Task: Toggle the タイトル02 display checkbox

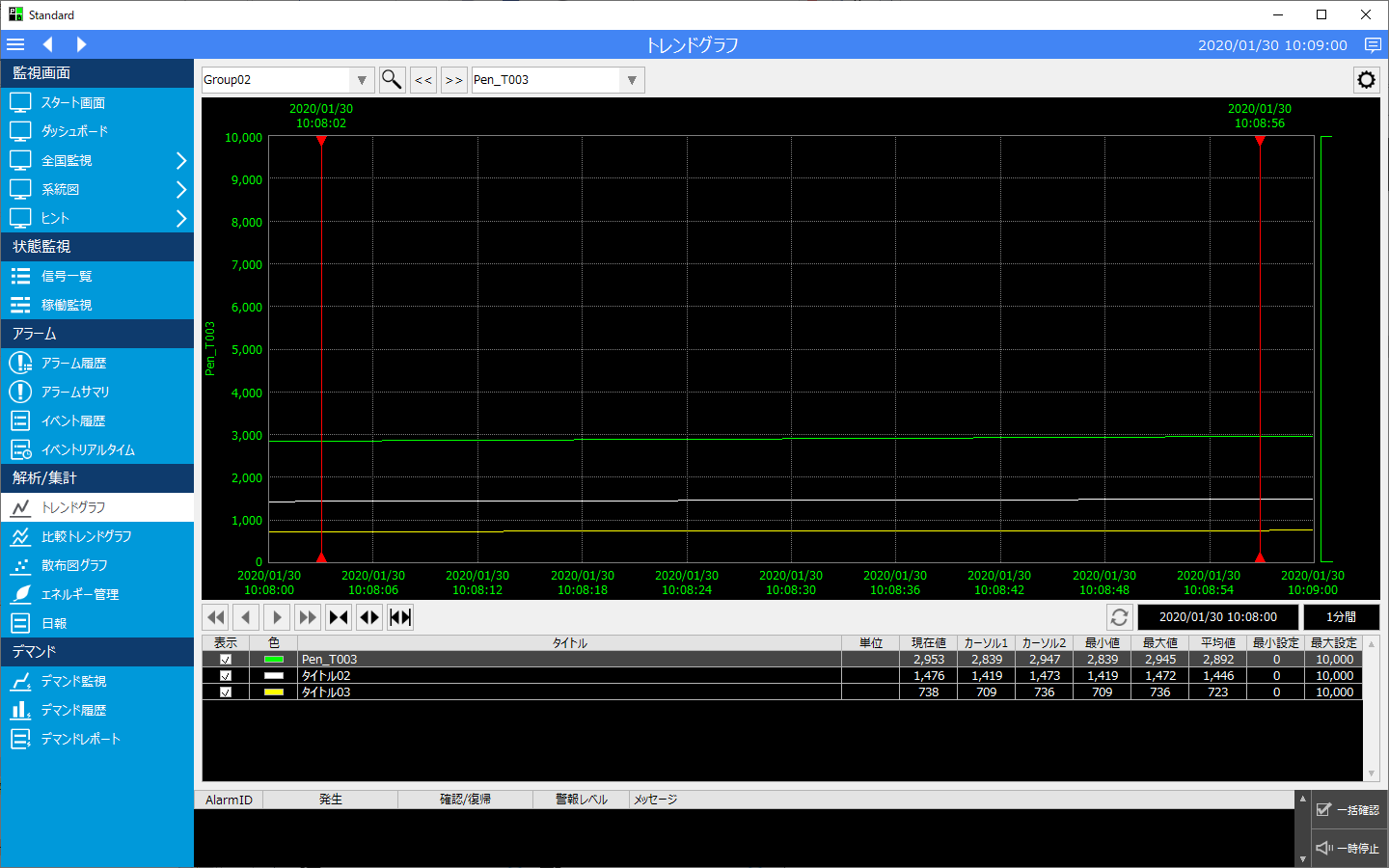Action: (x=226, y=676)
